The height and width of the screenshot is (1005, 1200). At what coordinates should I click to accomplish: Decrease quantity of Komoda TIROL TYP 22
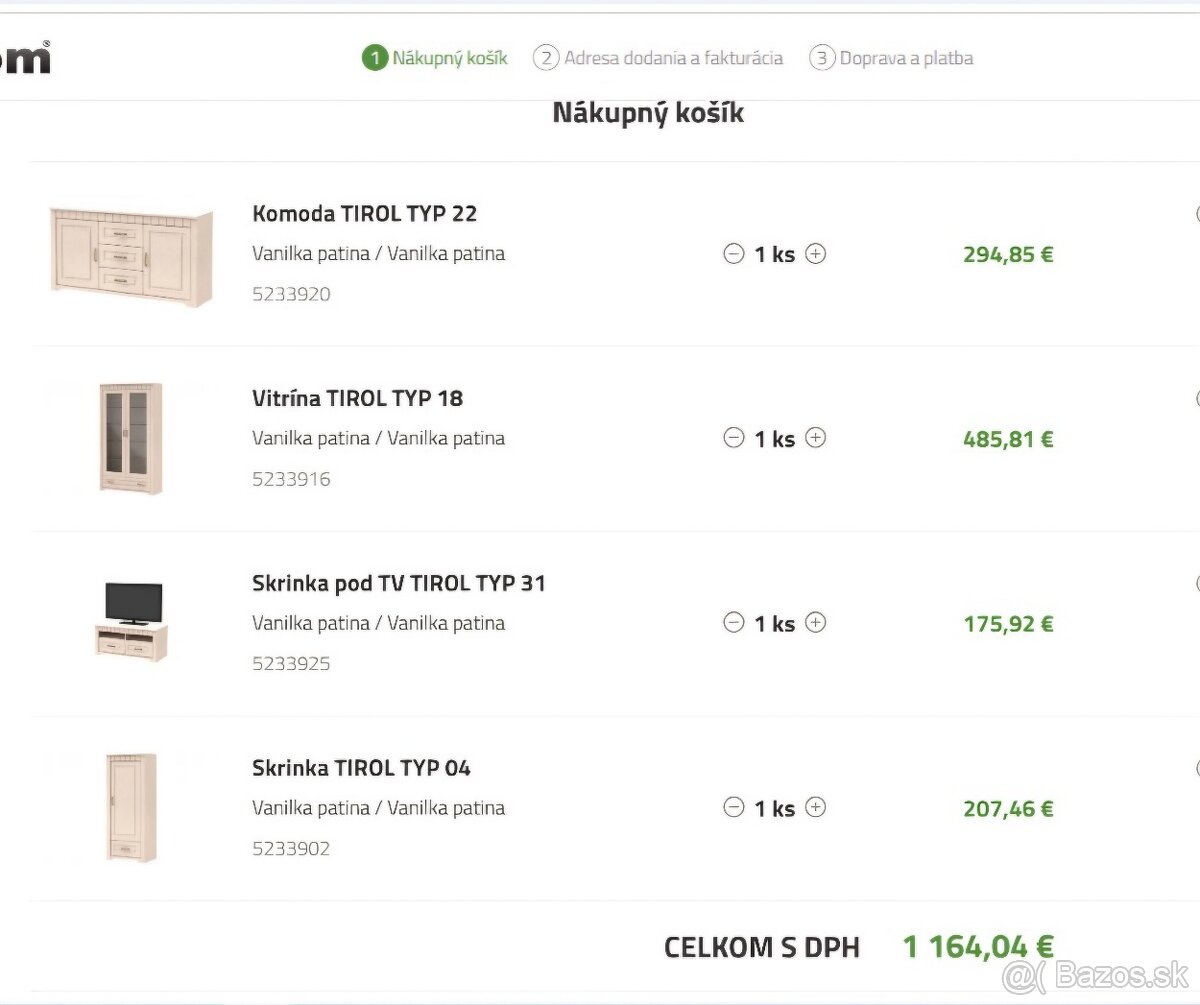pos(734,254)
